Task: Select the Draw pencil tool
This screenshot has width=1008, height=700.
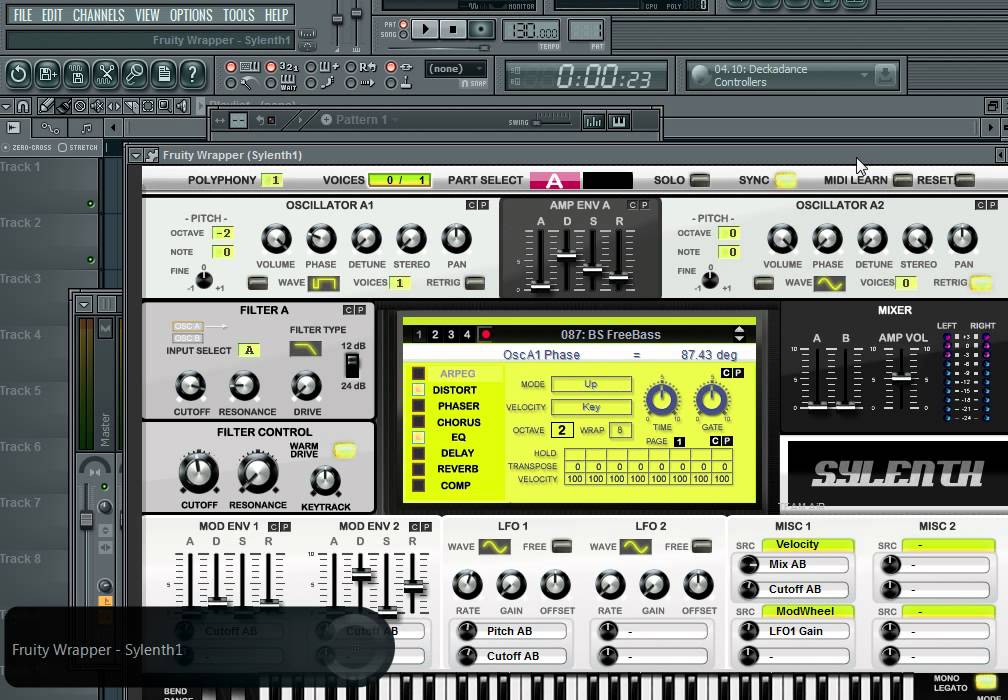Action: [x=46, y=105]
